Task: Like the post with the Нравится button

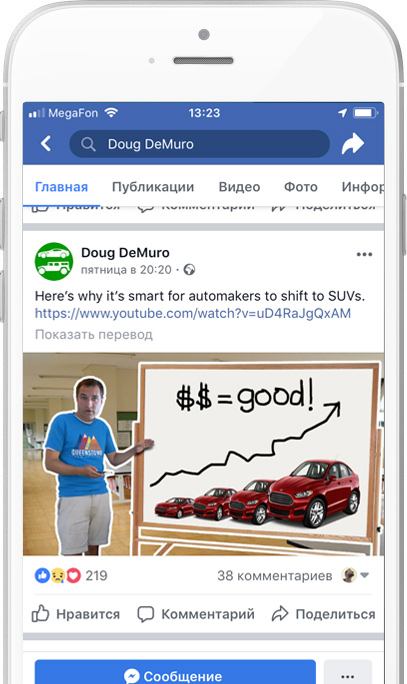Action: coord(76,614)
